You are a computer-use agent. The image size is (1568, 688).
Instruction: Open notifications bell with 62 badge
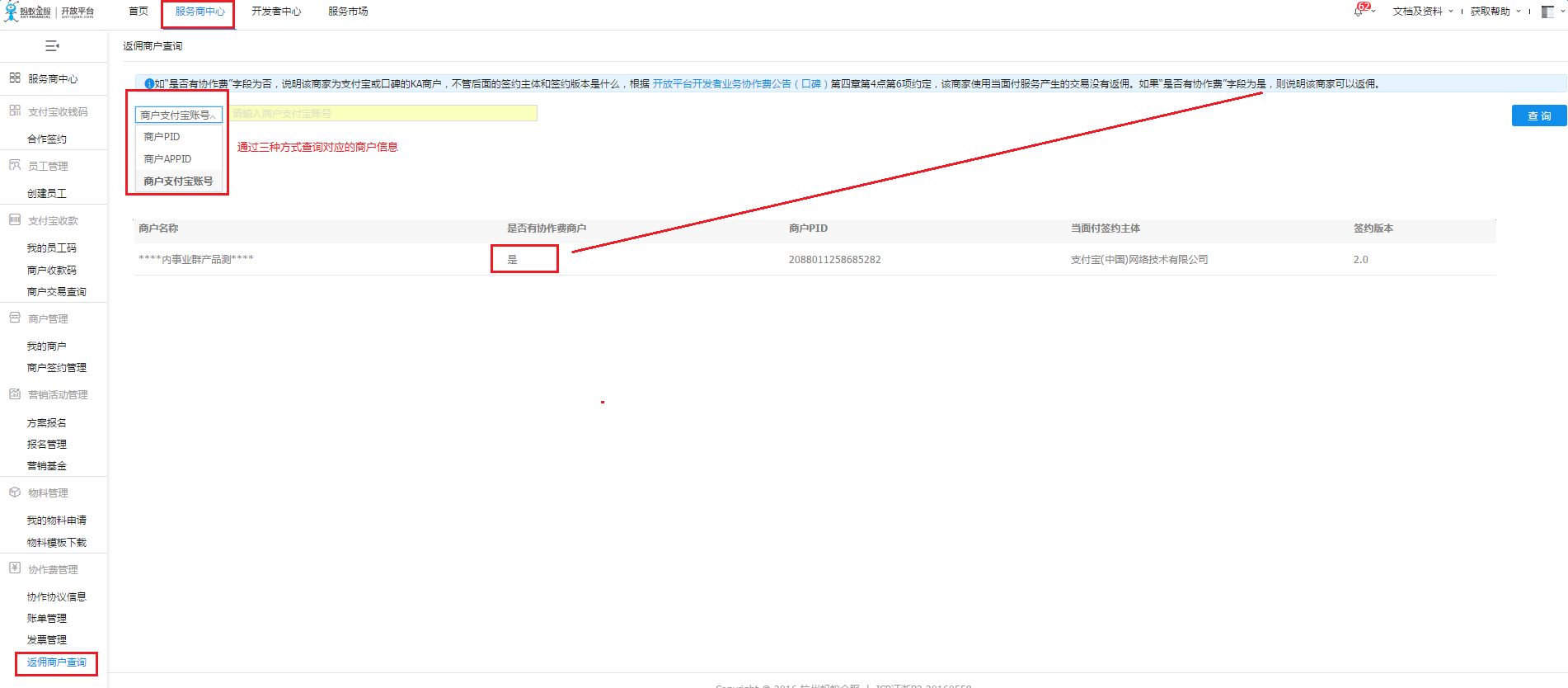point(1360,10)
